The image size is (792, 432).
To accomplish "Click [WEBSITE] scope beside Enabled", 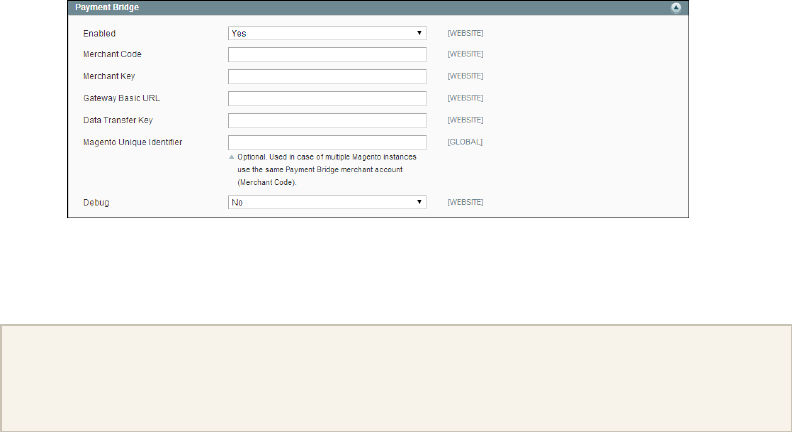I will pos(465,33).
